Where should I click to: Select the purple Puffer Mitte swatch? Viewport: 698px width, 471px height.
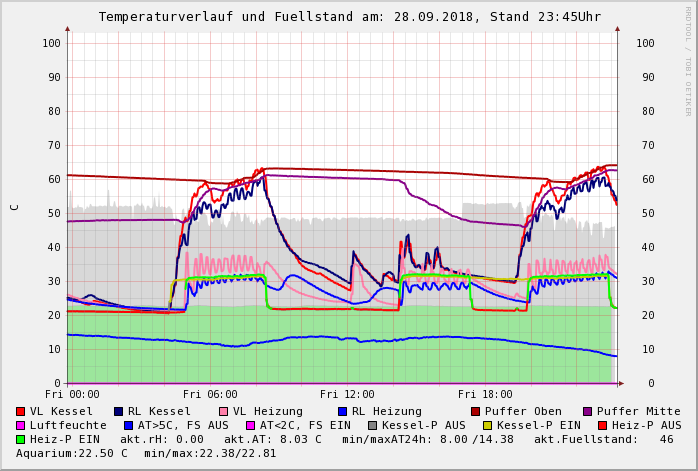click(587, 411)
